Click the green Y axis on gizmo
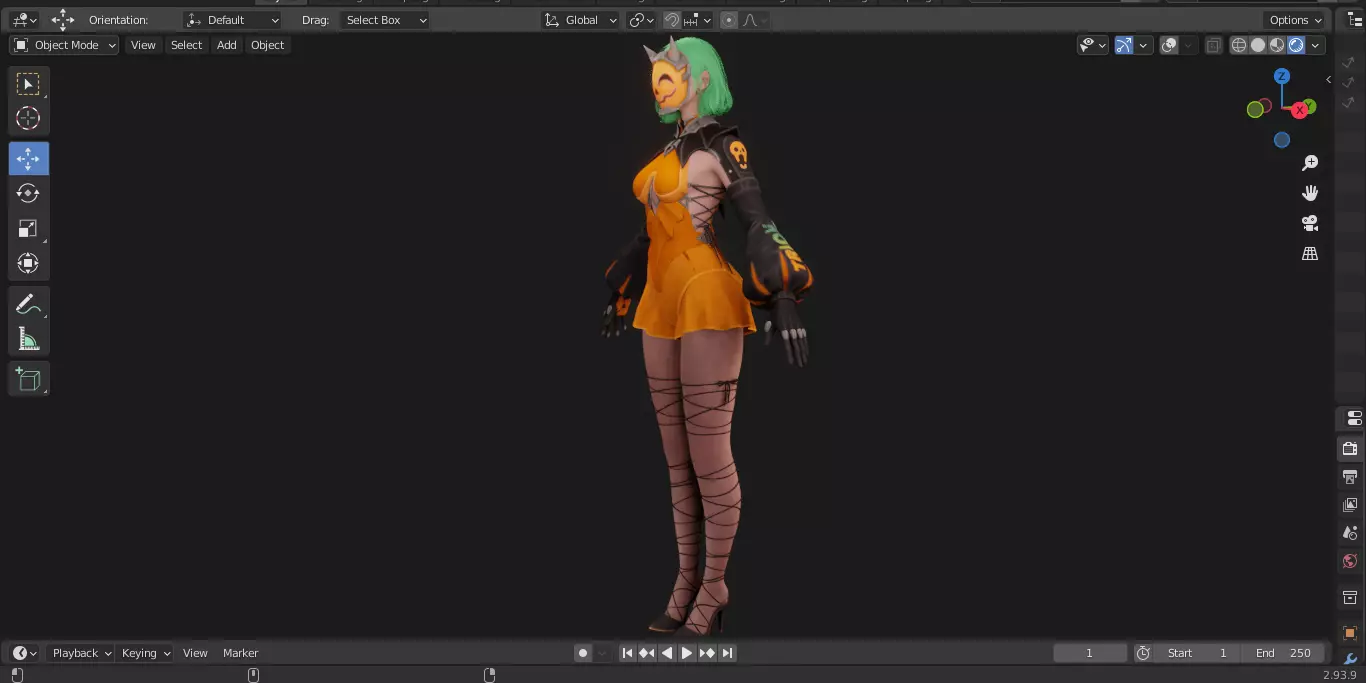This screenshot has width=1366, height=683. [1309, 105]
